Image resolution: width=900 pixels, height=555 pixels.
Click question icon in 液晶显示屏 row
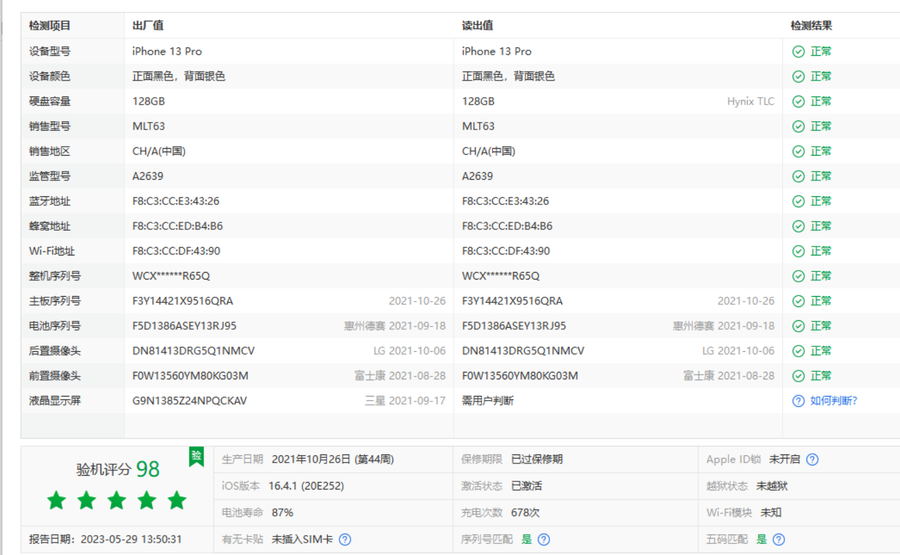[798, 401]
